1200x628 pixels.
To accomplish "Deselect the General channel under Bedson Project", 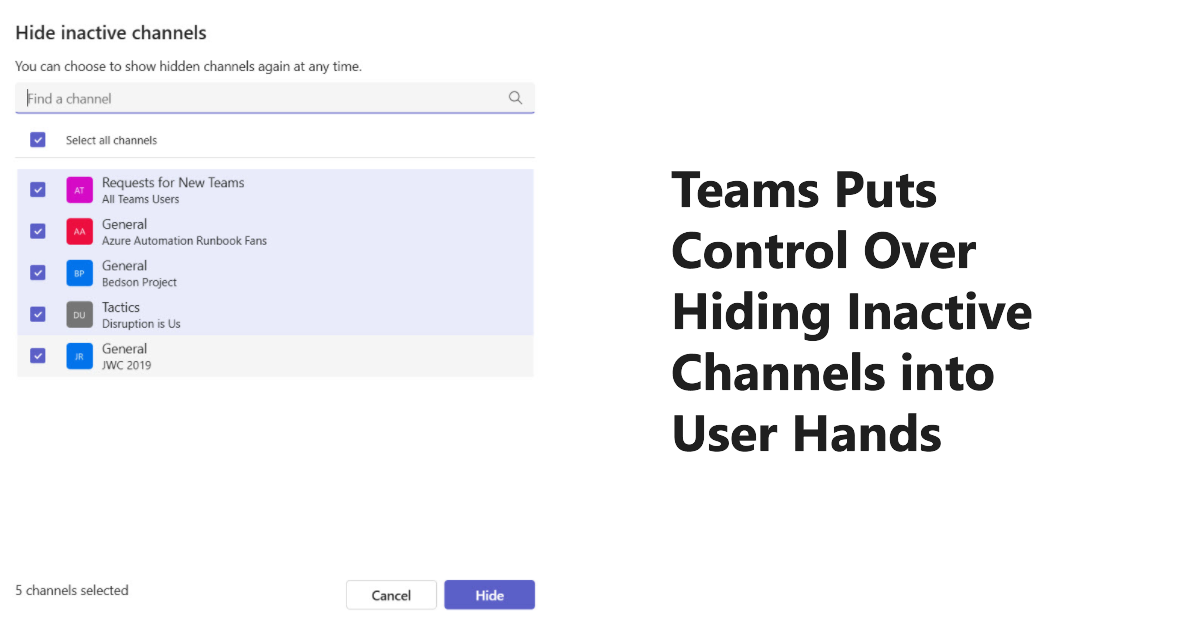I will pos(37,272).
